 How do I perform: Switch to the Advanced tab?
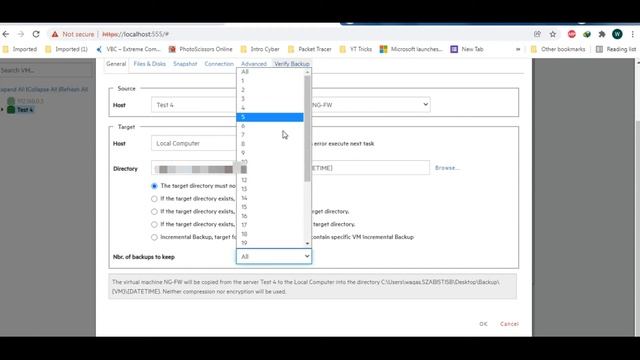(x=253, y=64)
